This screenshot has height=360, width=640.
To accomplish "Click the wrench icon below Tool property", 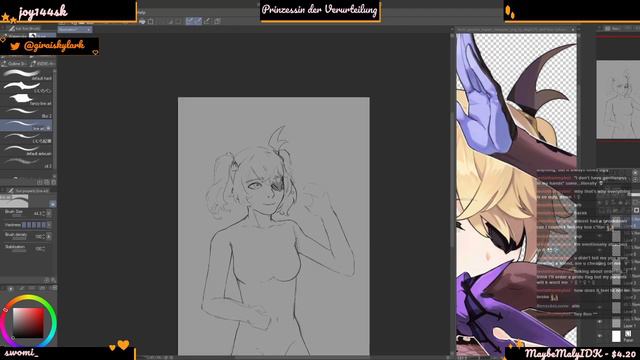I will pos(53,280).
